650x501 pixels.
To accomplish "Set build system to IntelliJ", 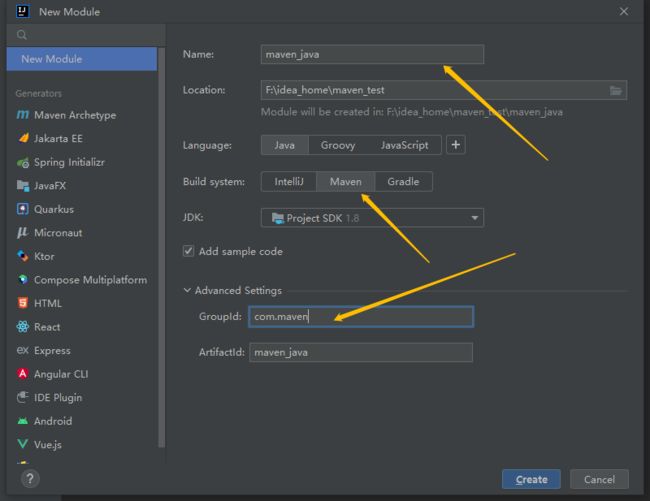I will pos(289,182).
